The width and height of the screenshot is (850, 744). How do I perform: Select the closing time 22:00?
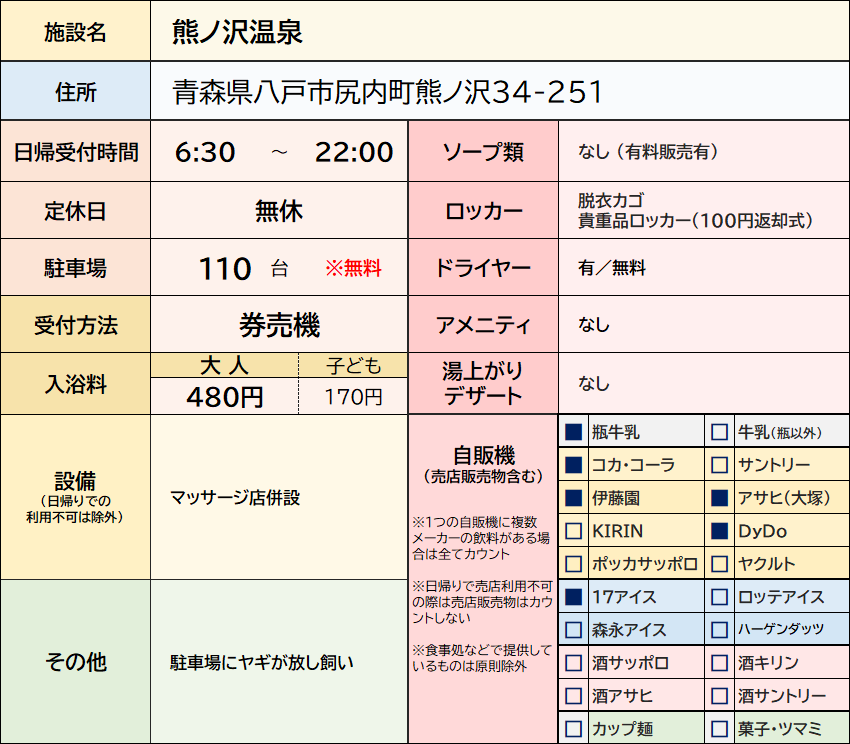click(x=354, y=152)
